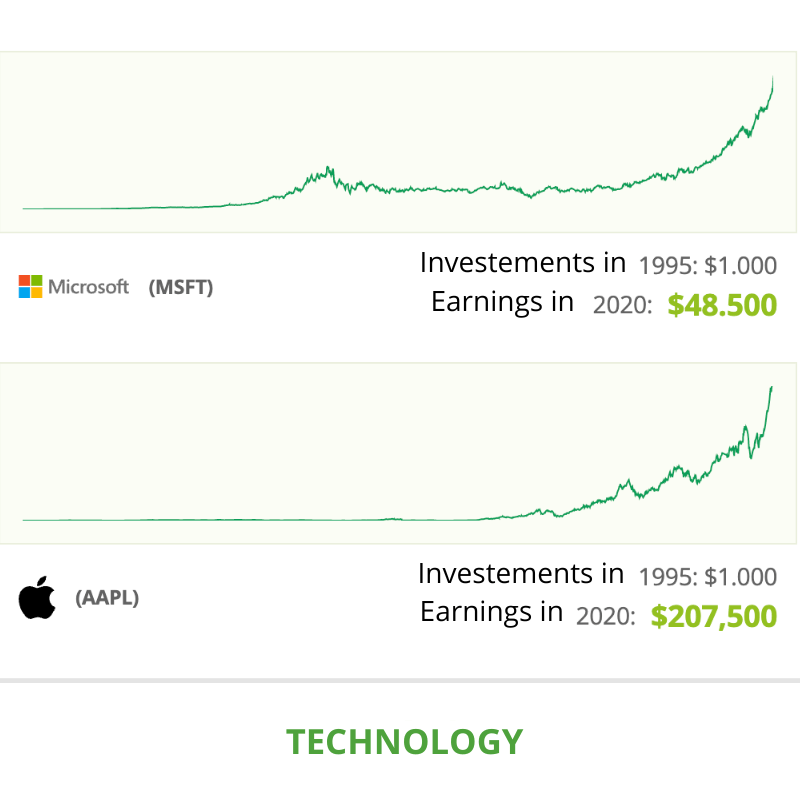Click the gray divider above TECHNOLOGY
The height and width of the screenshot is (800, 800).
(400, 680)
